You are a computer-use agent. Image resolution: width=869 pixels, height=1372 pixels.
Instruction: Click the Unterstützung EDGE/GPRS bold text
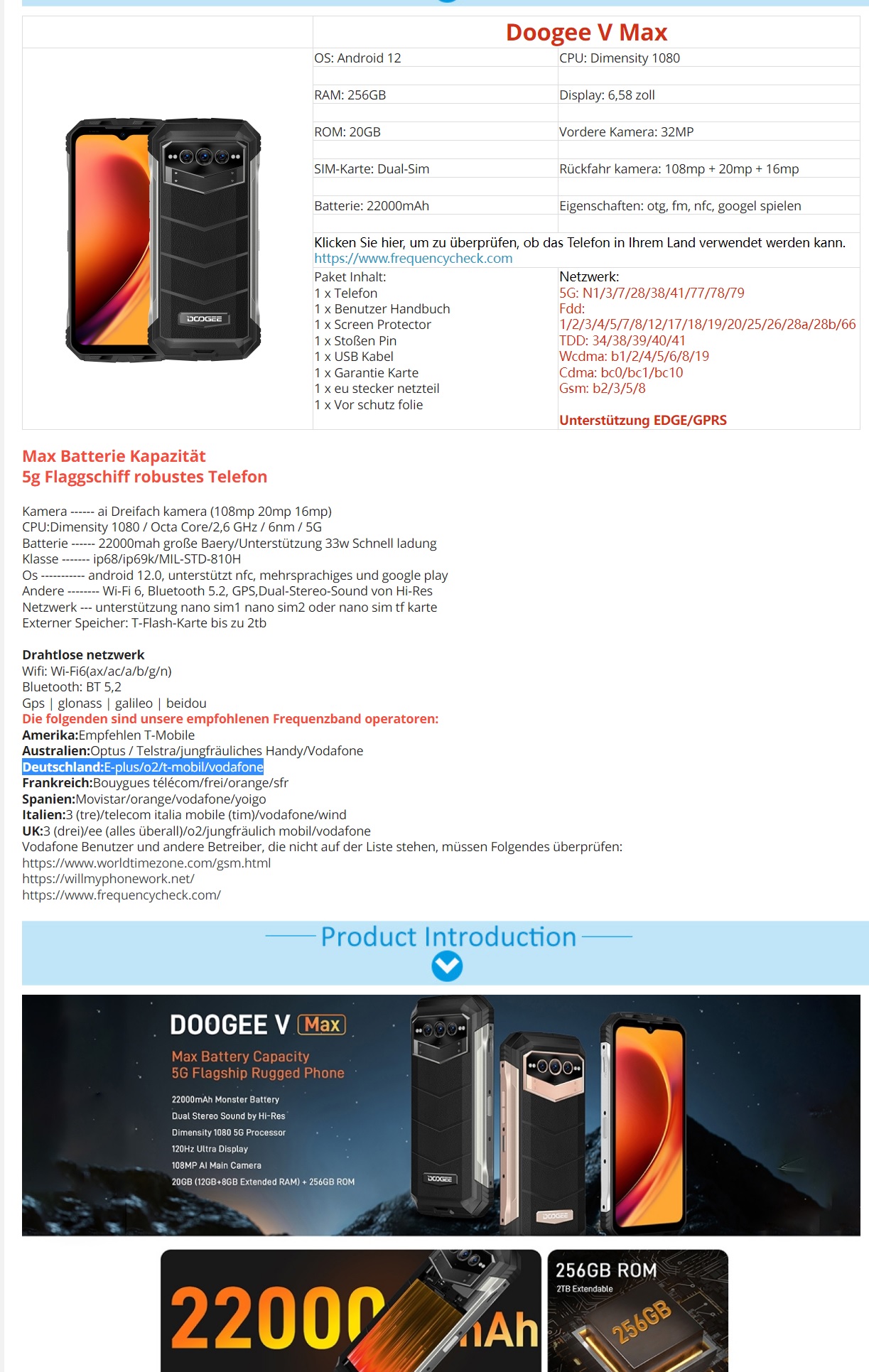tap(642, 421)
